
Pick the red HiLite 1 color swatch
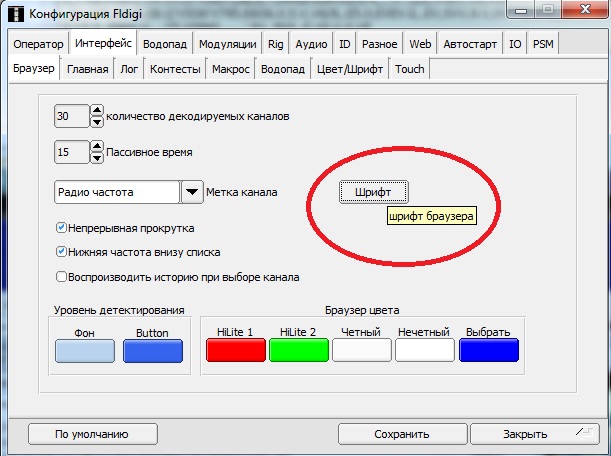pos(236,350)
